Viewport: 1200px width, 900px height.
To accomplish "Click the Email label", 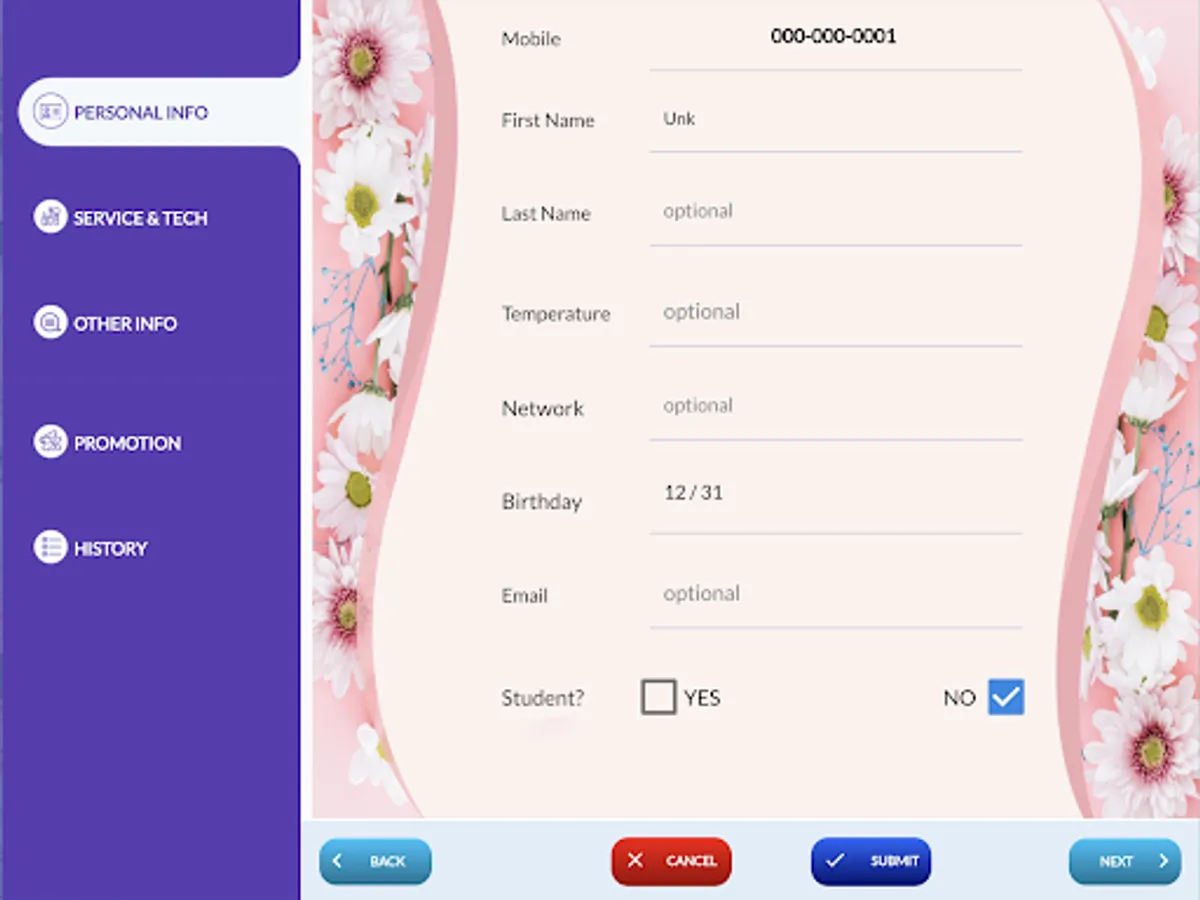I will (525, 595).
